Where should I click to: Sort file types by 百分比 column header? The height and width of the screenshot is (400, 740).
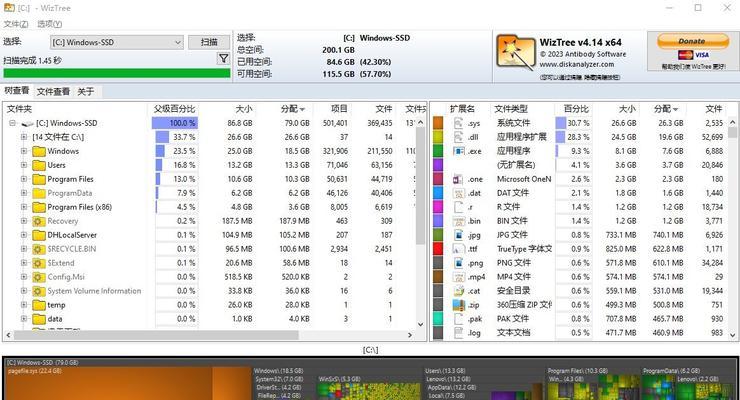tap(576, 109)
